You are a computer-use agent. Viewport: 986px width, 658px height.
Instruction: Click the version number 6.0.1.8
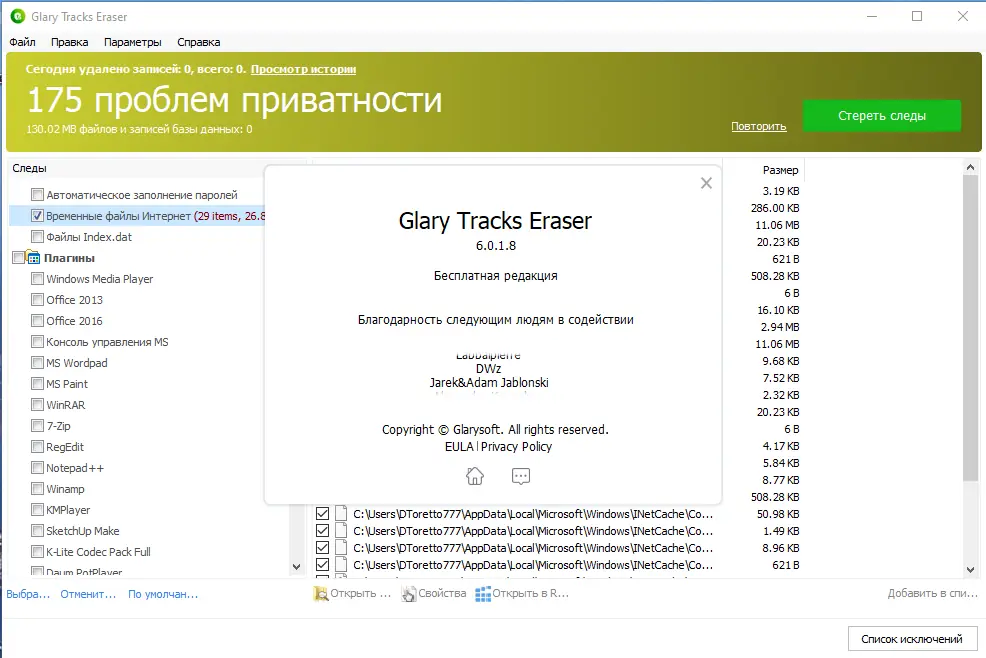(496, 246)
